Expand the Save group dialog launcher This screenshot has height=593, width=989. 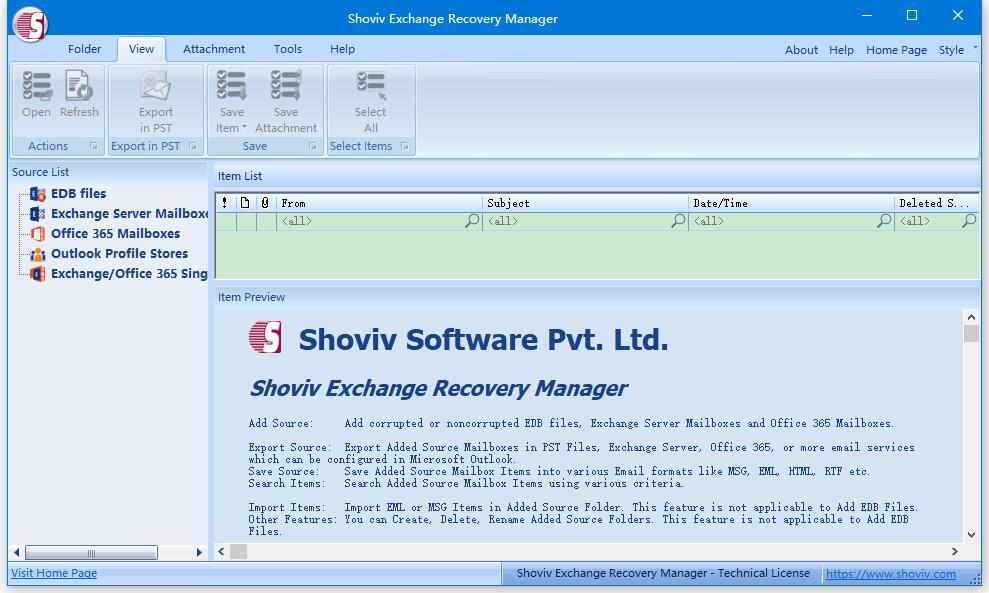click(x=312, y=146)
